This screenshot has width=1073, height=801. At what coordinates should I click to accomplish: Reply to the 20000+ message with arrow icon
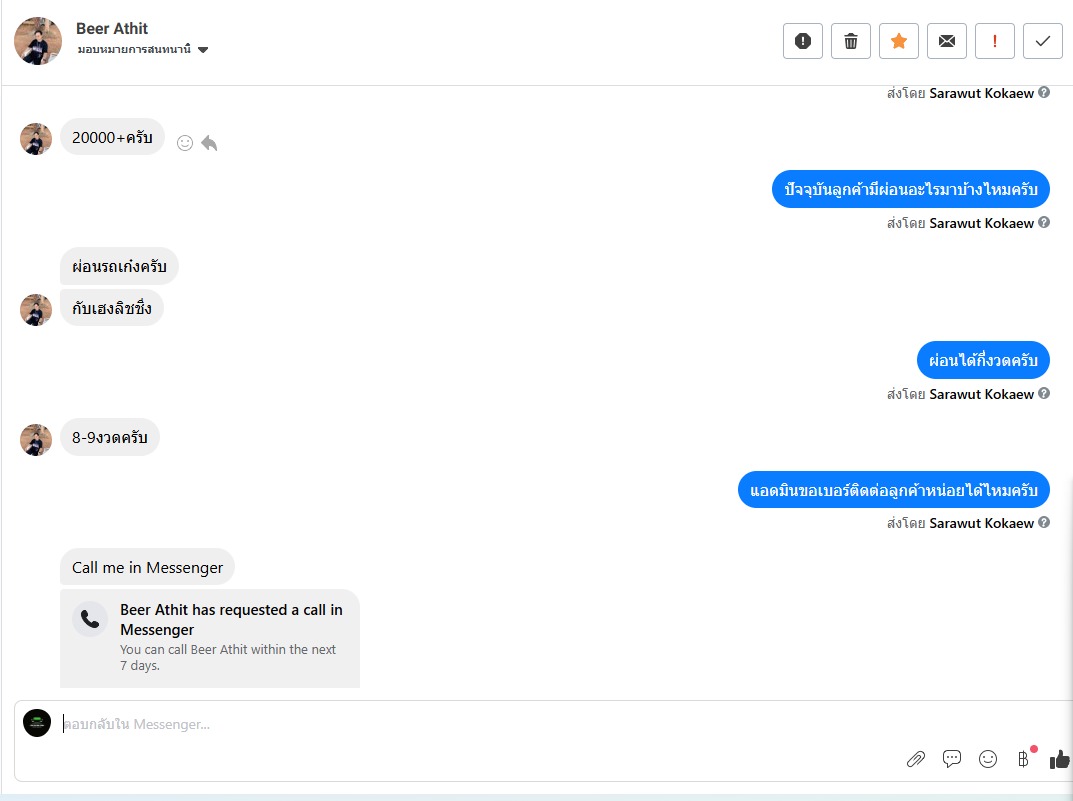[x=209, y=142]
